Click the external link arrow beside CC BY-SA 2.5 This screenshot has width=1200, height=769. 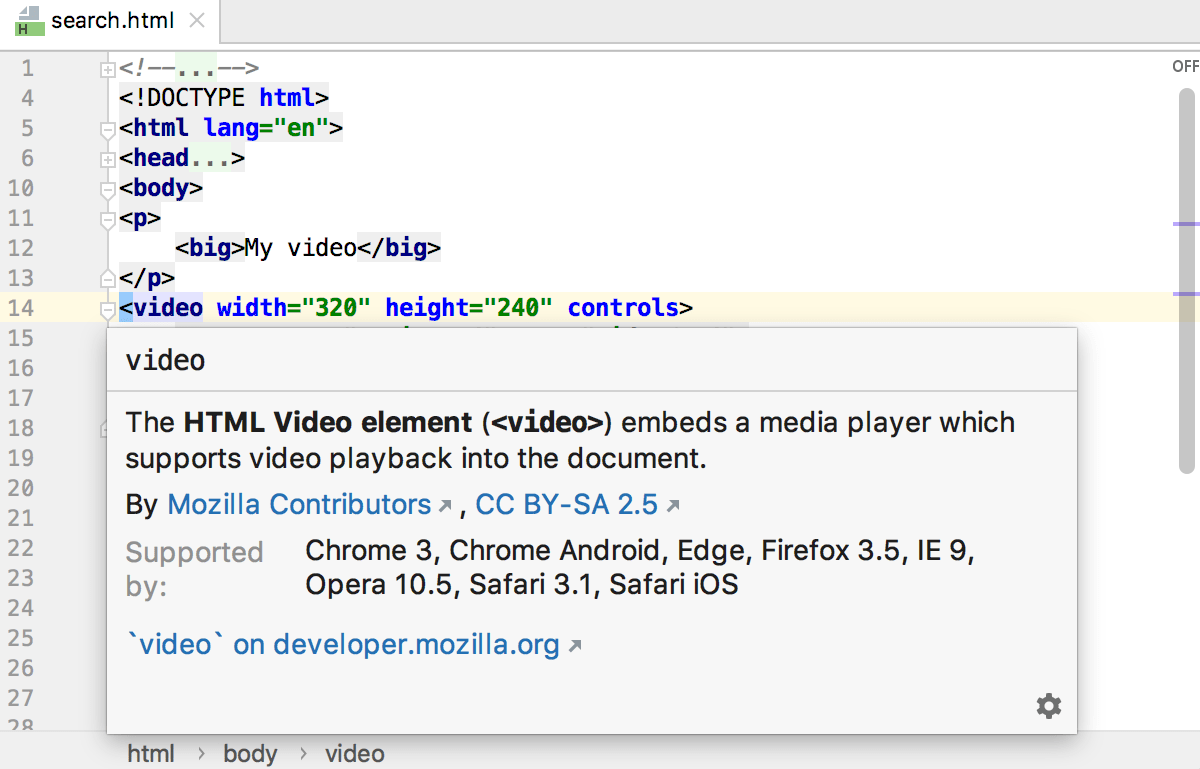coord(672,506)
